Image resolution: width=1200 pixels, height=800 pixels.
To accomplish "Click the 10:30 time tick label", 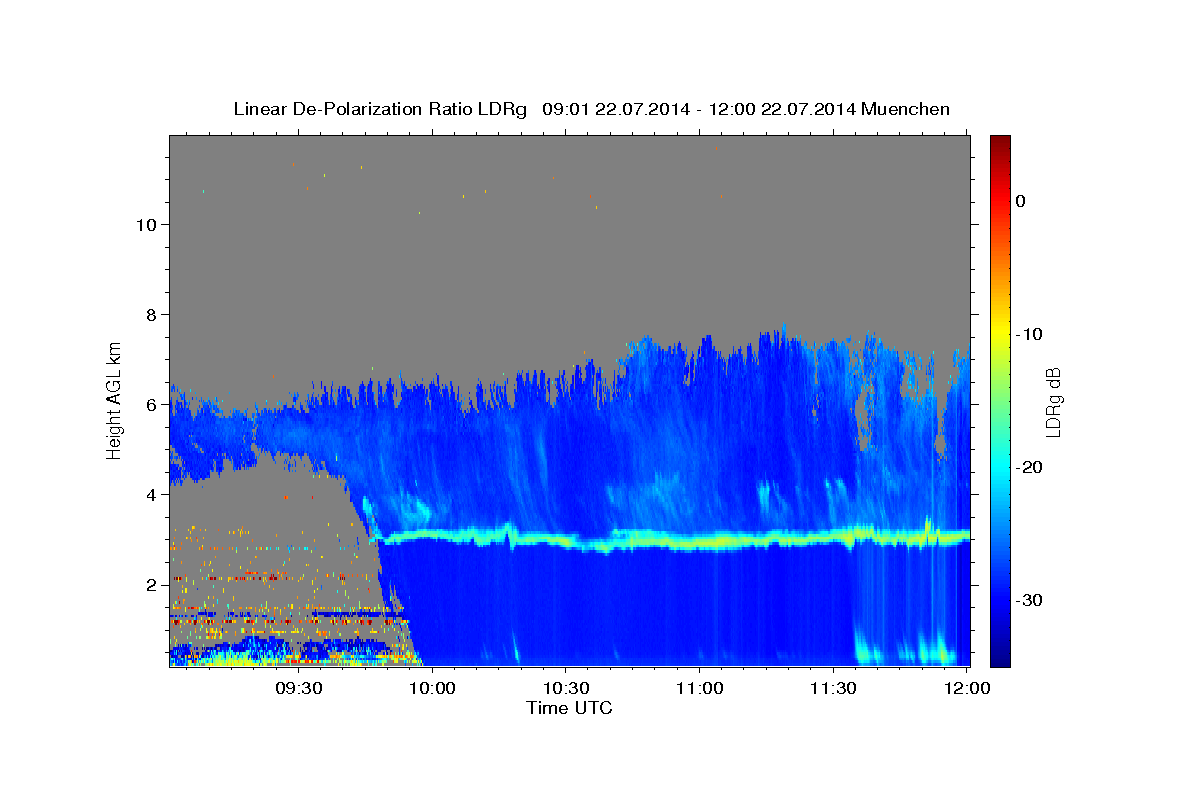I will [x=566, y=689].
